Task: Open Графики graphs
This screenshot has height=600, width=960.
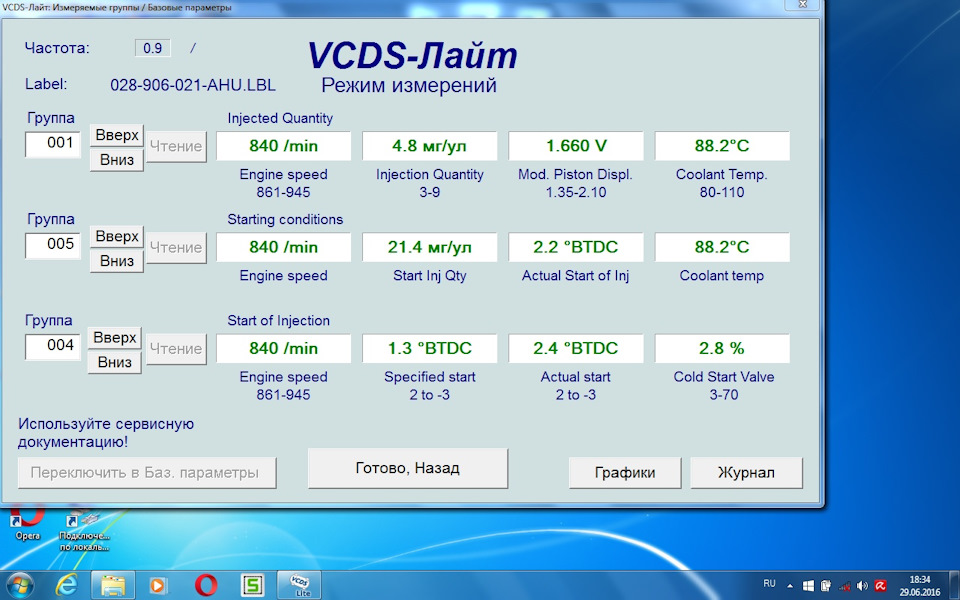Action: coord(625,473)
